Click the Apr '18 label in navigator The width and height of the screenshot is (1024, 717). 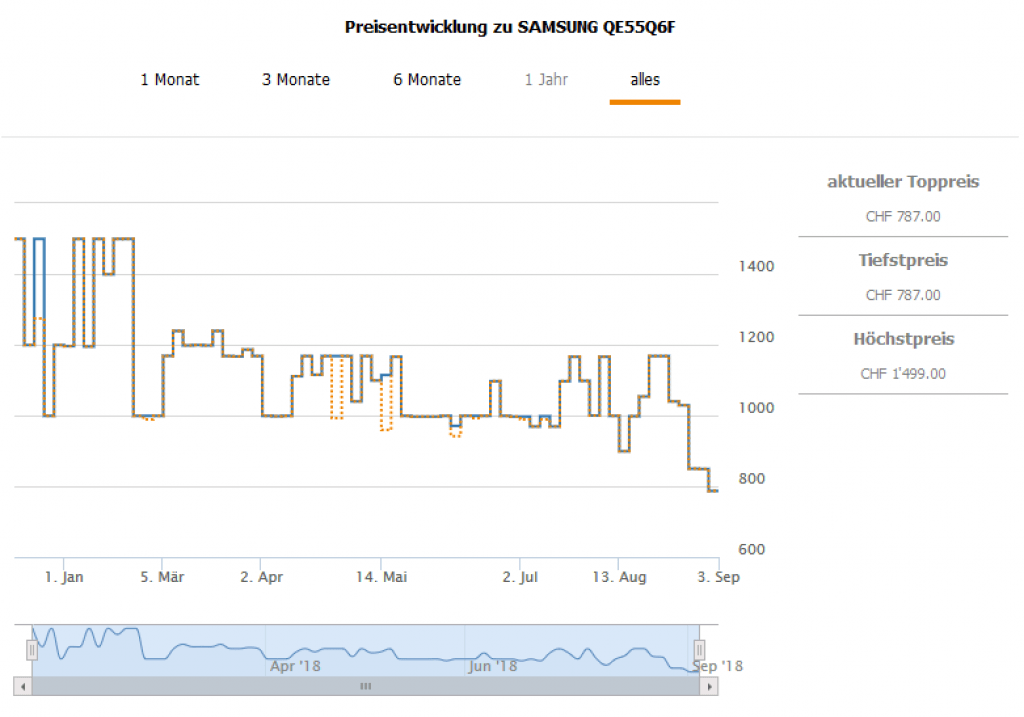tap(295, 666)
